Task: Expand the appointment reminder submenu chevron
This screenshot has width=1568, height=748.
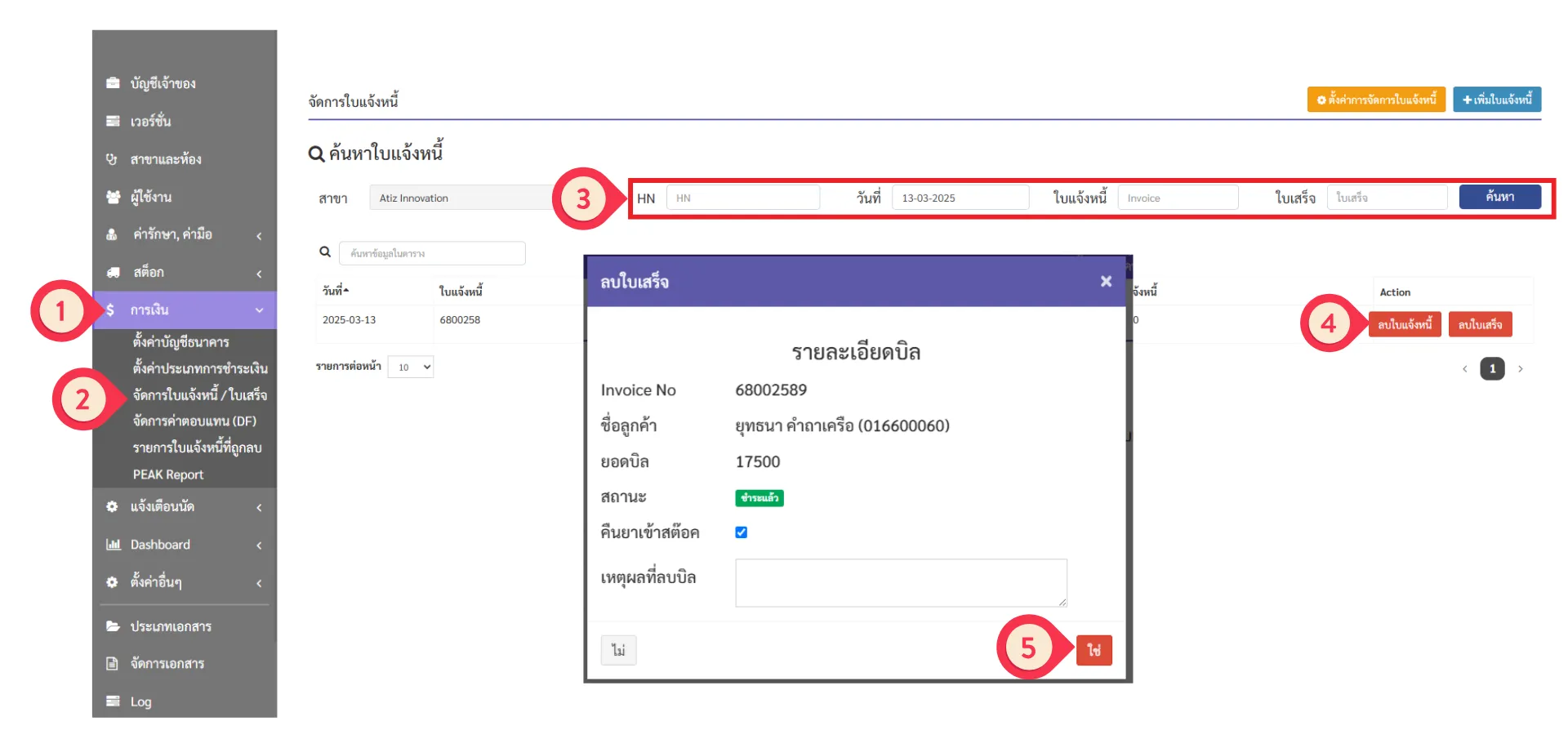Action: [x=259, y=507]
